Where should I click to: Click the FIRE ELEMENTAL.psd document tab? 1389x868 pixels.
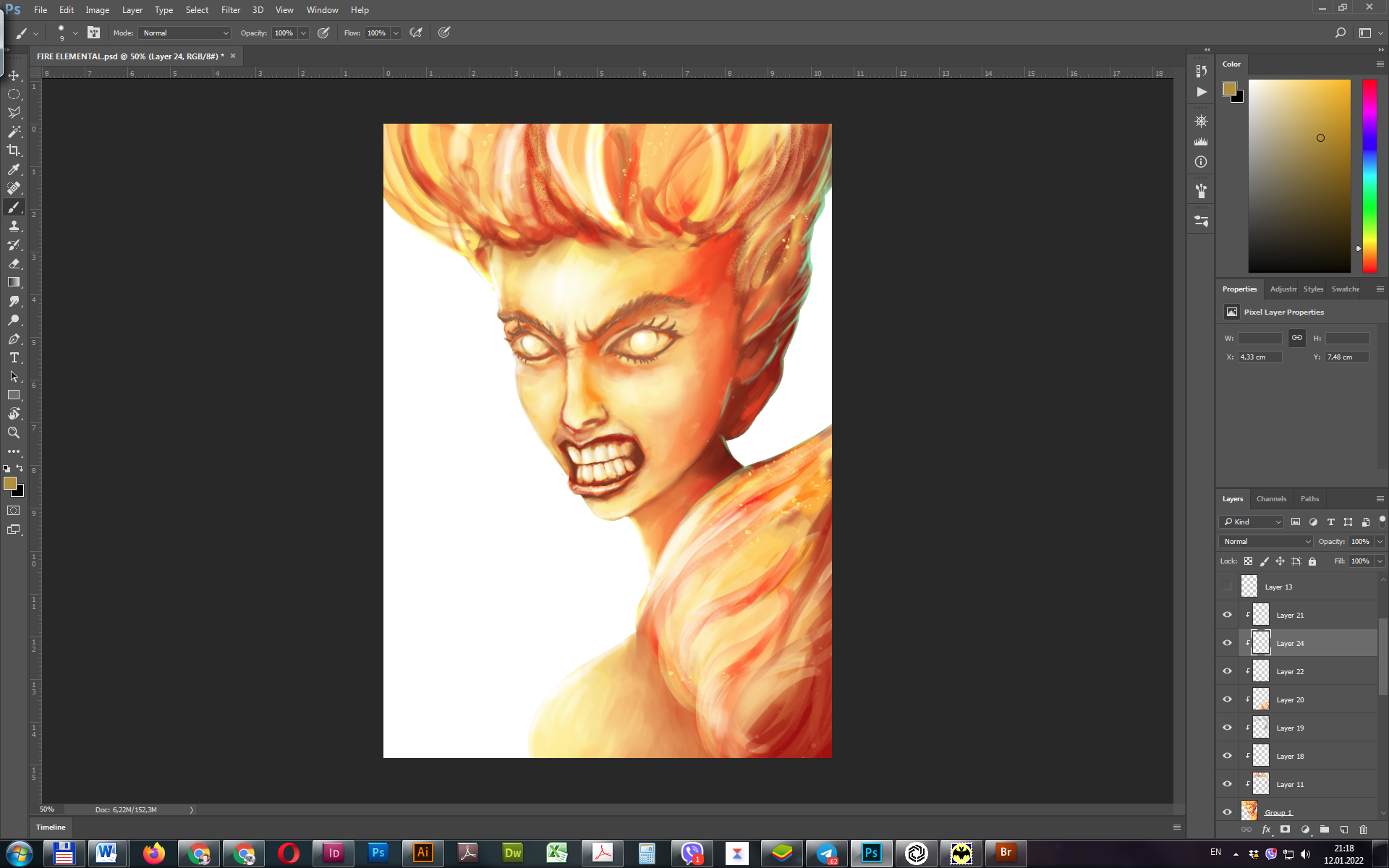pyautogui.click(x=130, y=56)
